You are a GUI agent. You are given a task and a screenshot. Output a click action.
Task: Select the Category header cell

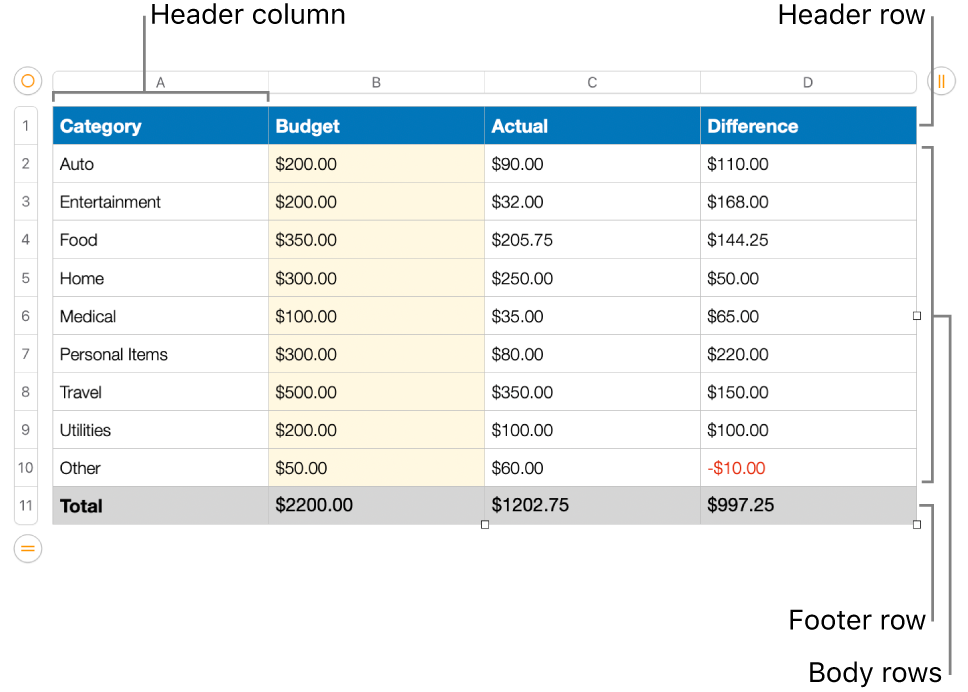(160, 125)
